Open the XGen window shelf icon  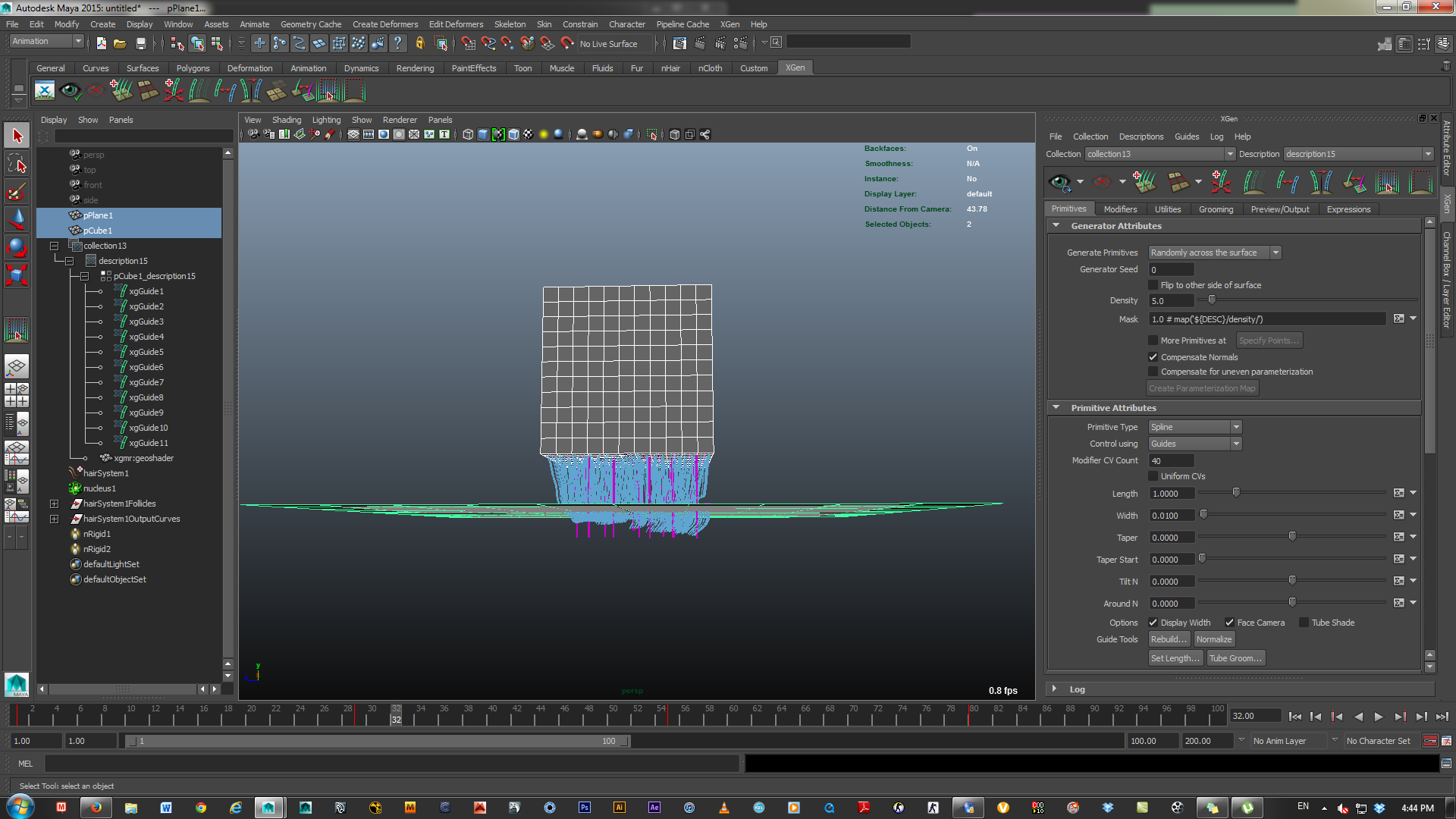[x=45, y=91]
